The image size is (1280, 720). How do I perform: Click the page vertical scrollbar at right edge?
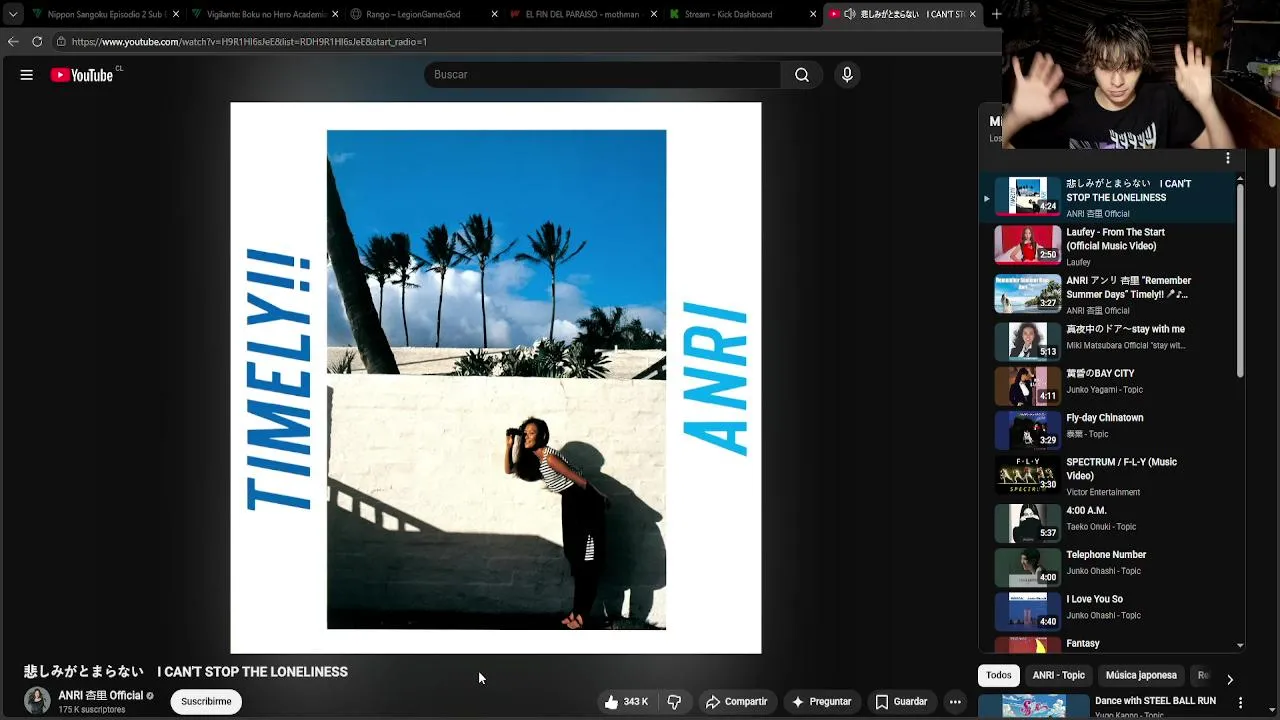click(1273, 168)
